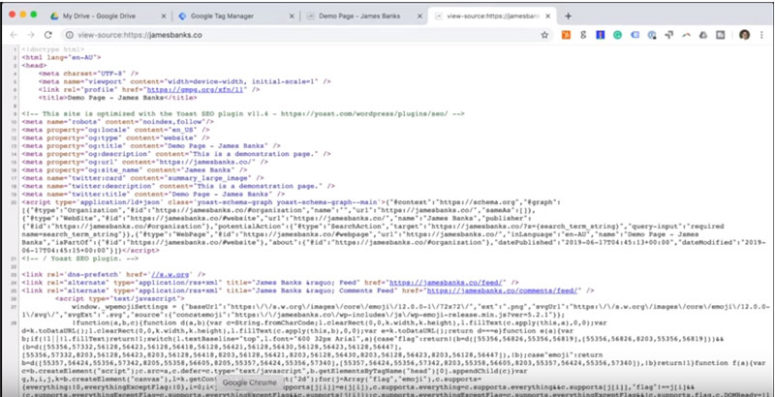This screenshot has height=397, width=775.
Task: Click the meta viewport line
Action: pyautogui.click(x=184, y=82)
